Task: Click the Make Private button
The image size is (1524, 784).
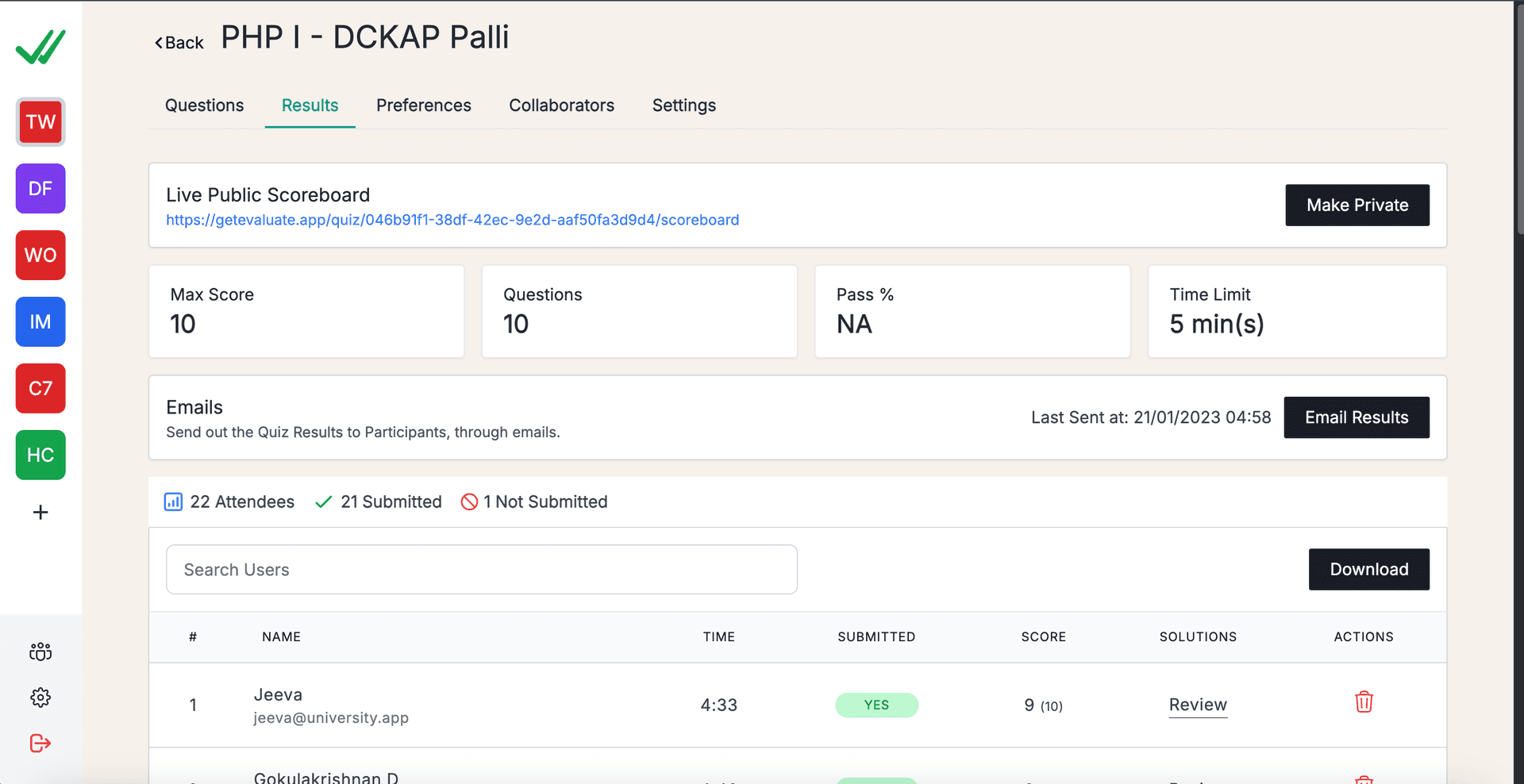Action: 1357,206
